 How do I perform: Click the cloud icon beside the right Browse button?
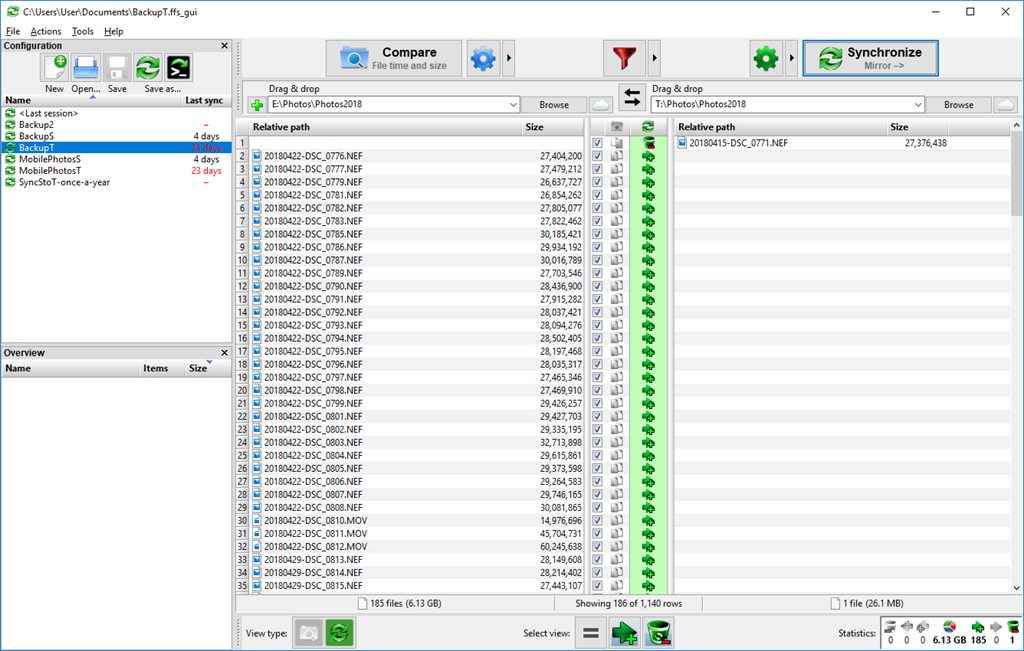[1006, 104]
